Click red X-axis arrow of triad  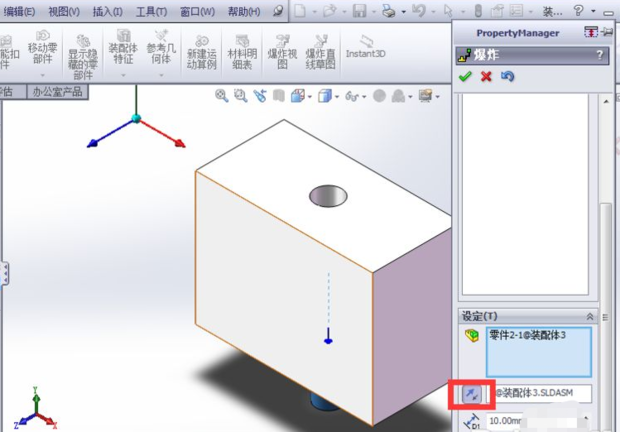[x=180, y=143]
